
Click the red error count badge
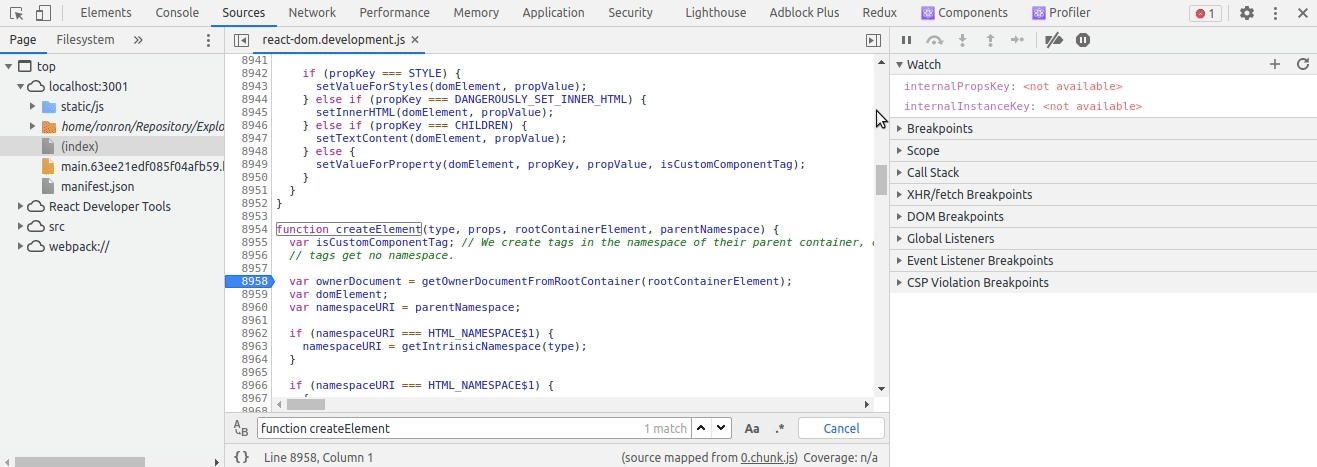pyautogui.click(x=1206, y=13)
